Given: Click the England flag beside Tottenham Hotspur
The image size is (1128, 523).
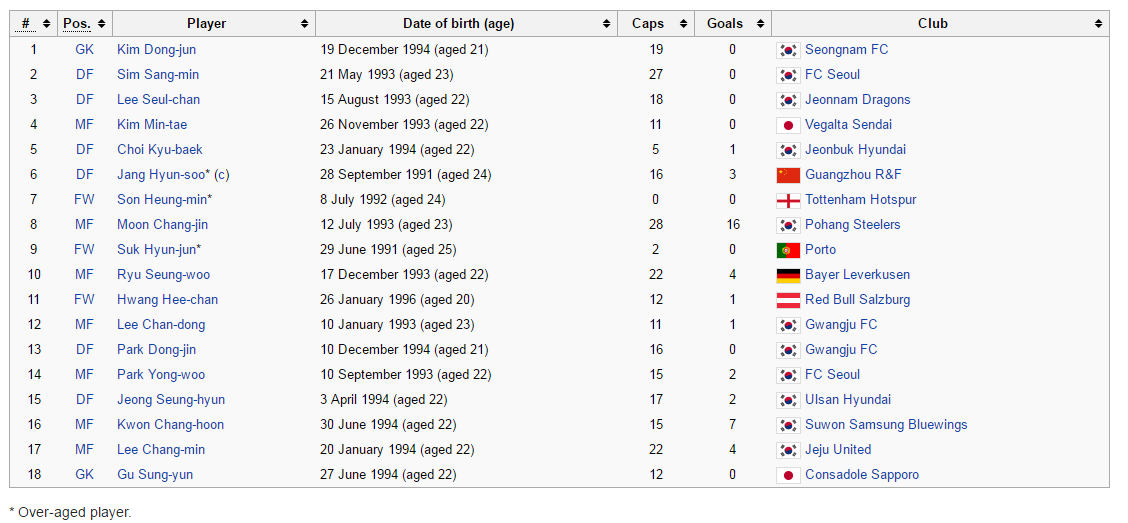Looking at the screenshot, I should pyautogui.click(x=788, y=200).
